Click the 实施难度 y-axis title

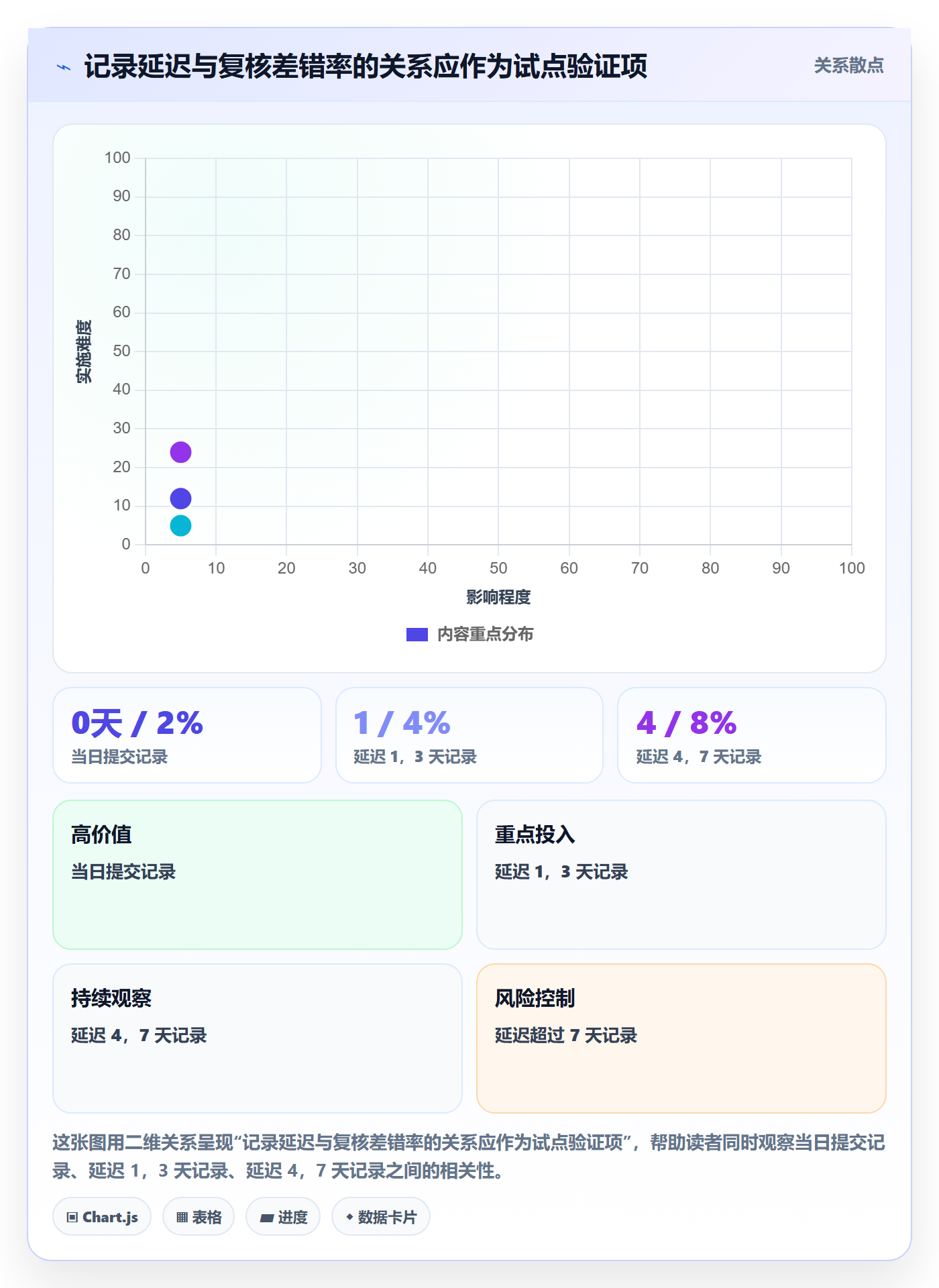coord(84,352)
